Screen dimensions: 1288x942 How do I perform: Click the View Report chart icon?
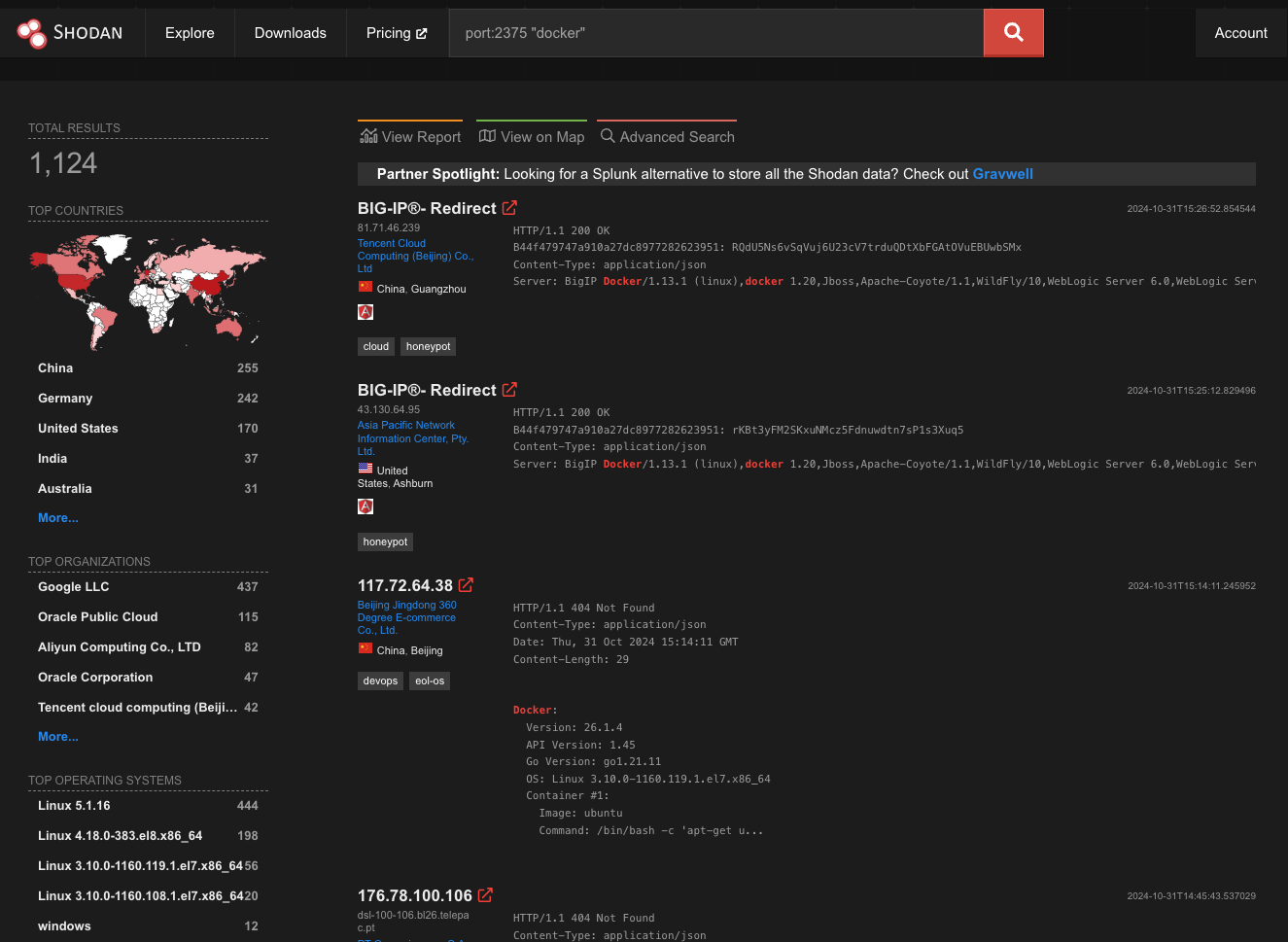[368, 136]
